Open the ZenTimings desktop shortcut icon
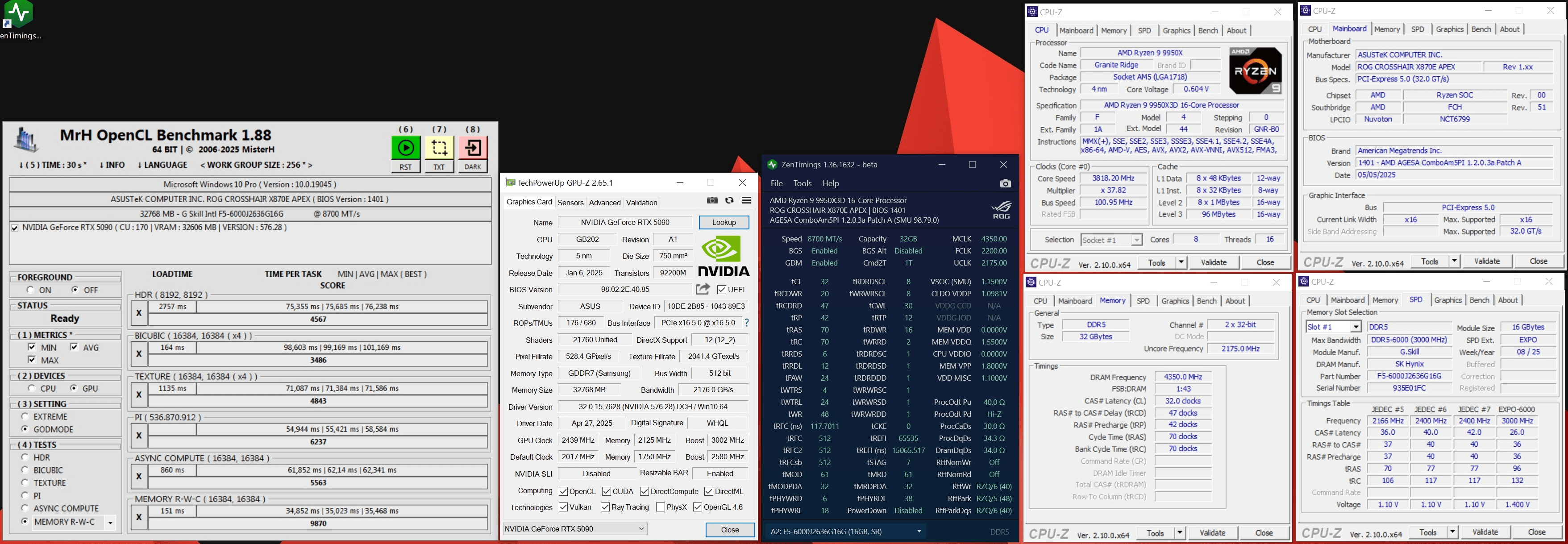 click(x=19, y=14)
